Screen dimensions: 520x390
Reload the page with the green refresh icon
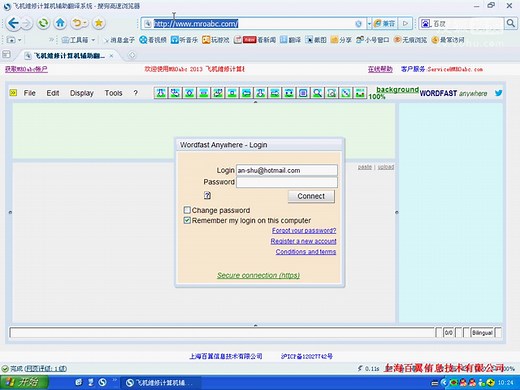(x=43, y=23)
